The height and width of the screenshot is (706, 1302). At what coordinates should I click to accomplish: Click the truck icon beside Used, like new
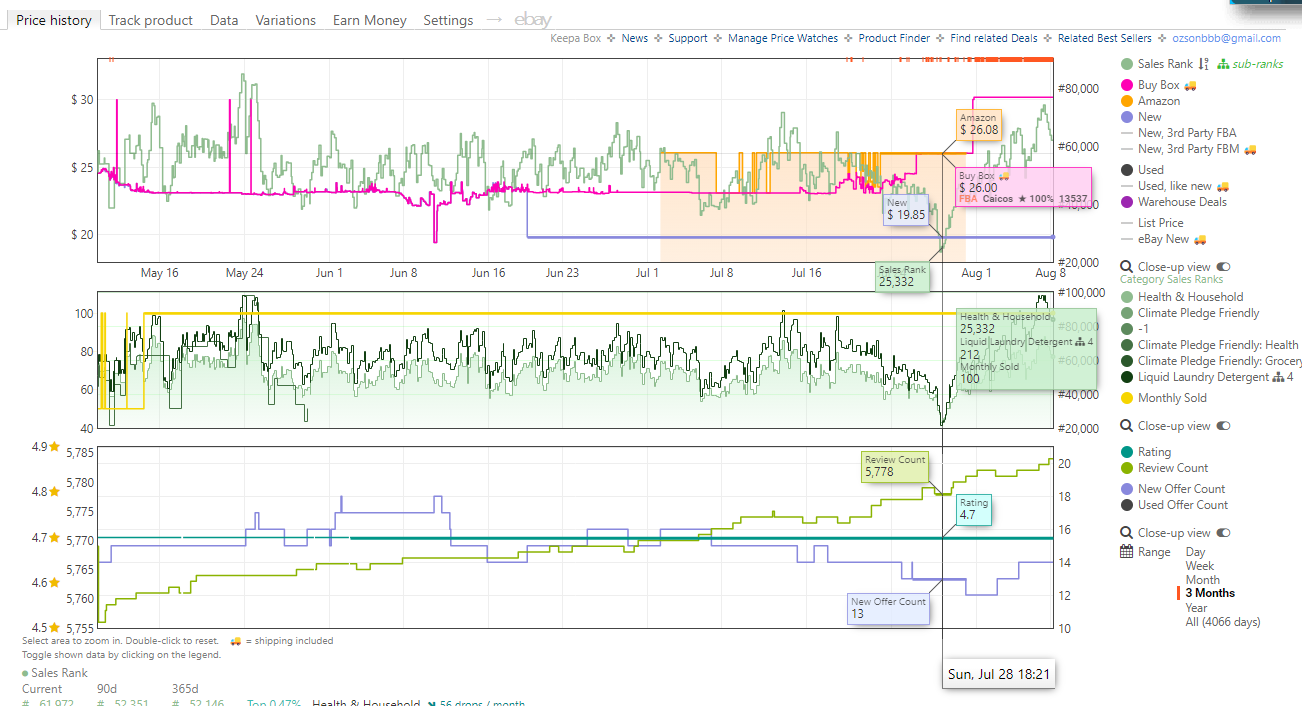point(1223,186)
